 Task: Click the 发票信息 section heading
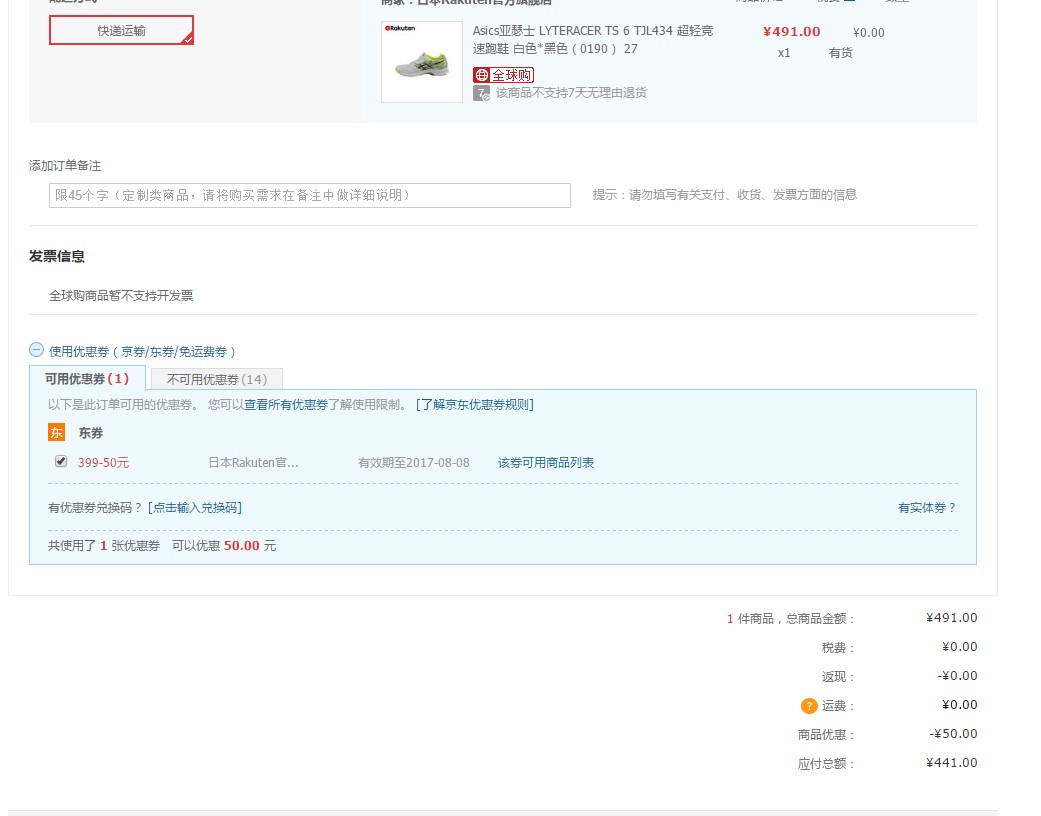(57, 256)
